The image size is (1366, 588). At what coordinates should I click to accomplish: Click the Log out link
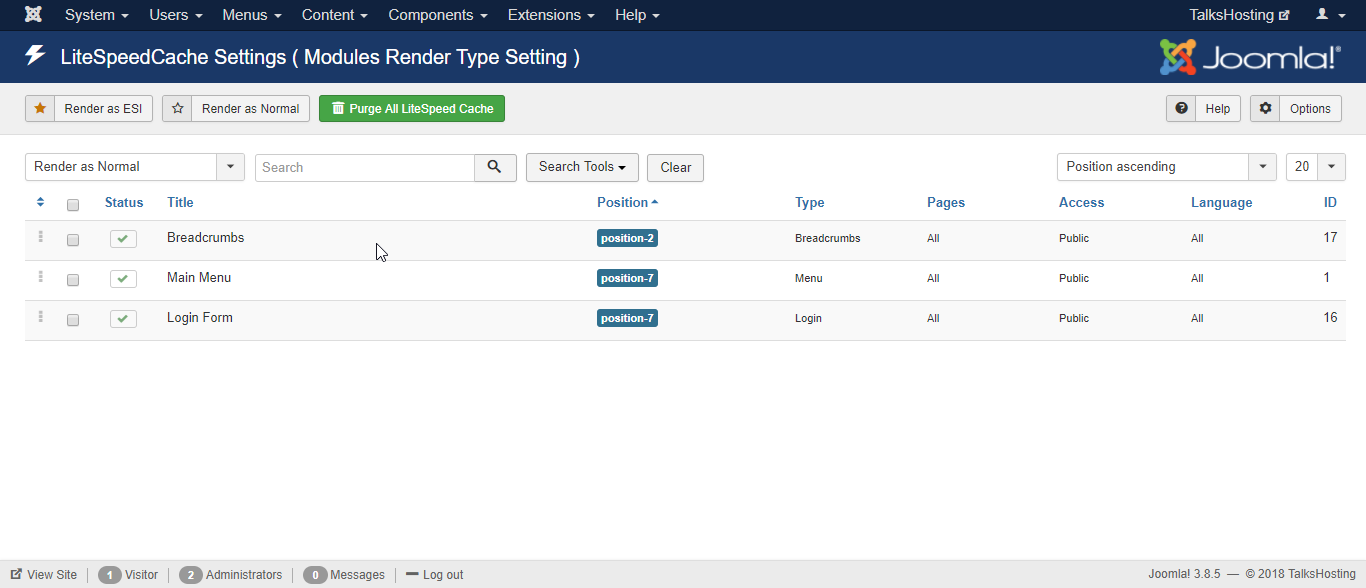coord(435,575)
